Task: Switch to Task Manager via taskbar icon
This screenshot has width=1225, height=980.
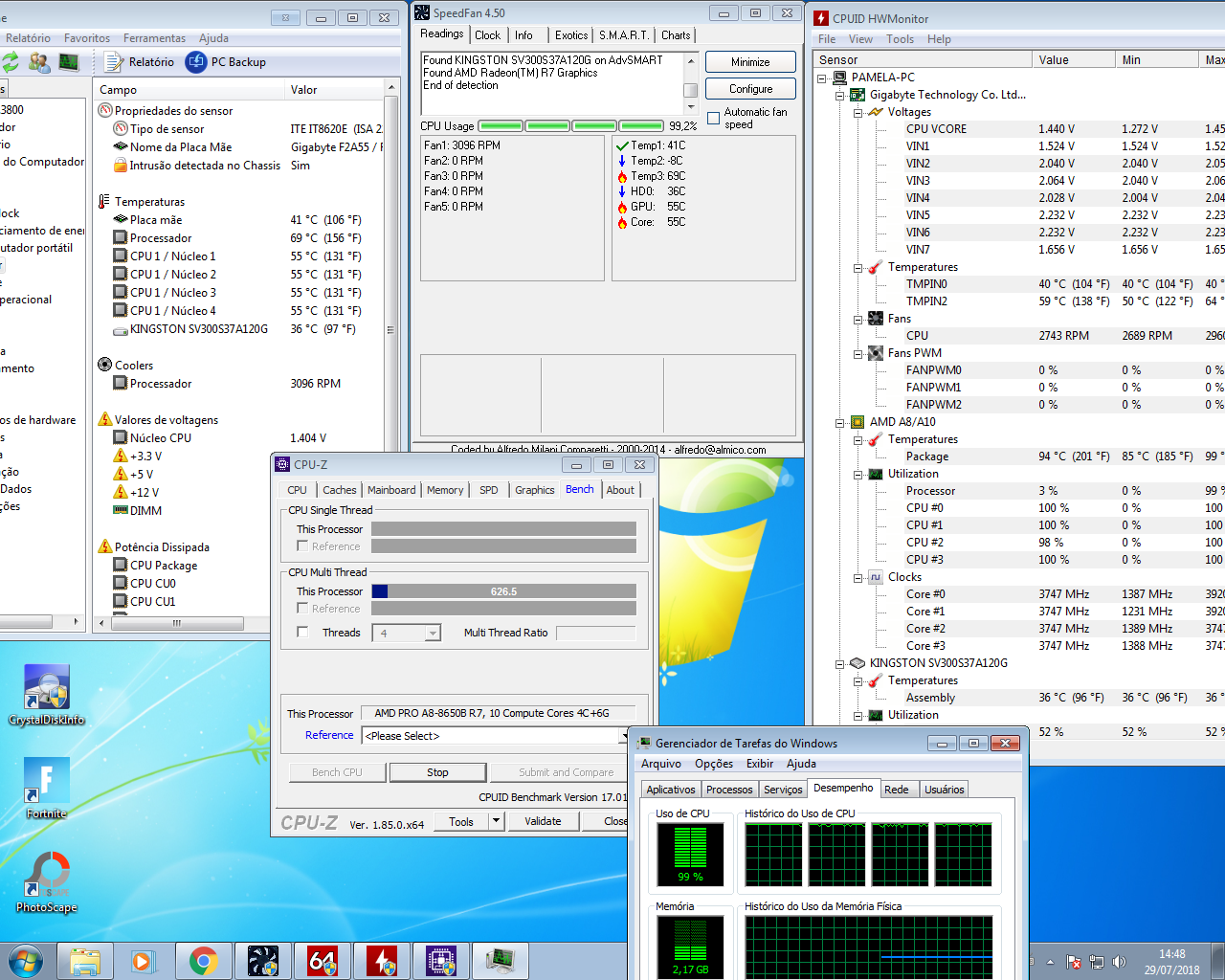Action: coord(501,961)
